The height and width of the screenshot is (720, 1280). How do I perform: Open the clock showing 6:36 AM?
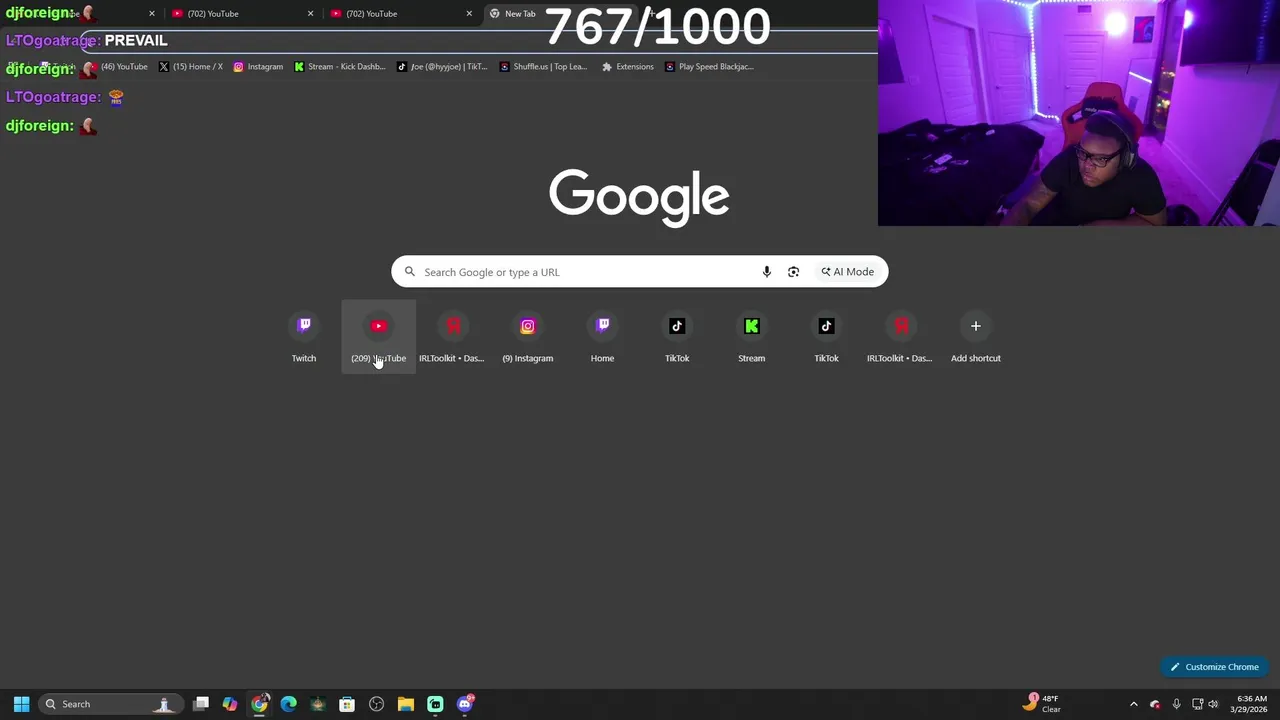[x=1250, y=704]
